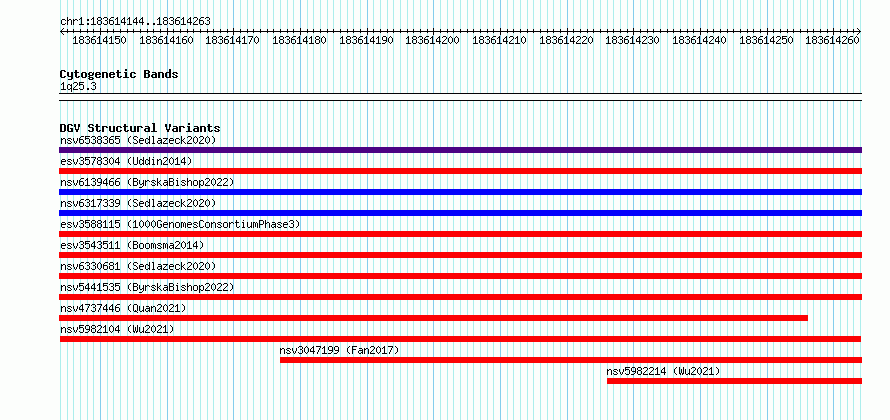Select the blue nsv6317339 Sedlazeck2020 bar
Image resolution: width=890 pixels, height=420 pixels.
coord(460,213)
